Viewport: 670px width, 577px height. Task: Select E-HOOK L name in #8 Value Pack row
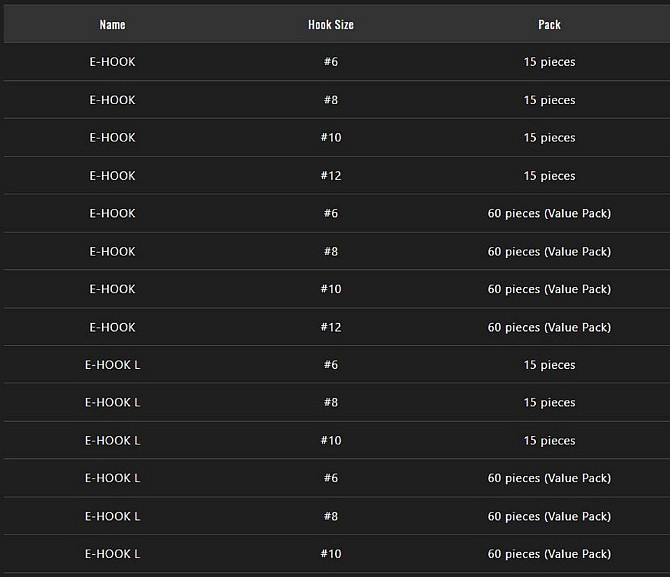[x=112, y=516]
